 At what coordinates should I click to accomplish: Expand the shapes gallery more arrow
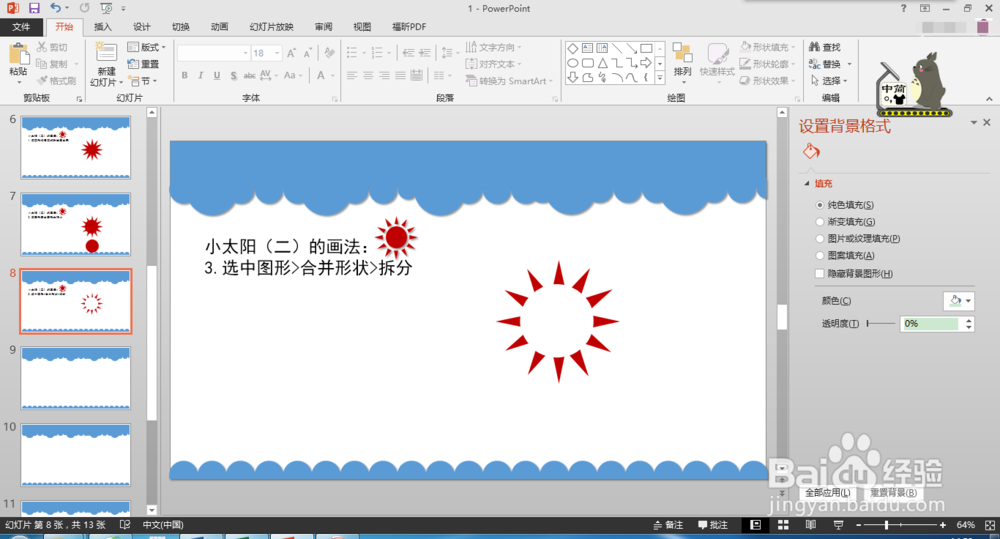(659, 78)
